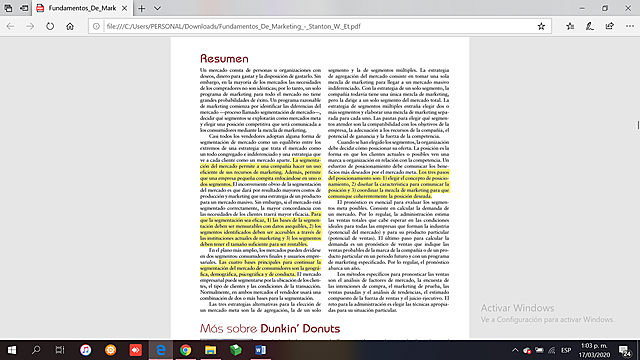Open the network connections icon
This screenshot has width=640, height=360.
click(552, 350)
